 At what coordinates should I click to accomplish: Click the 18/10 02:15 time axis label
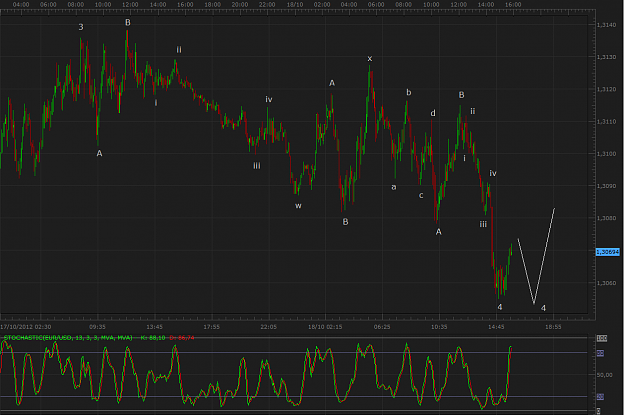(x=325, y=327)
